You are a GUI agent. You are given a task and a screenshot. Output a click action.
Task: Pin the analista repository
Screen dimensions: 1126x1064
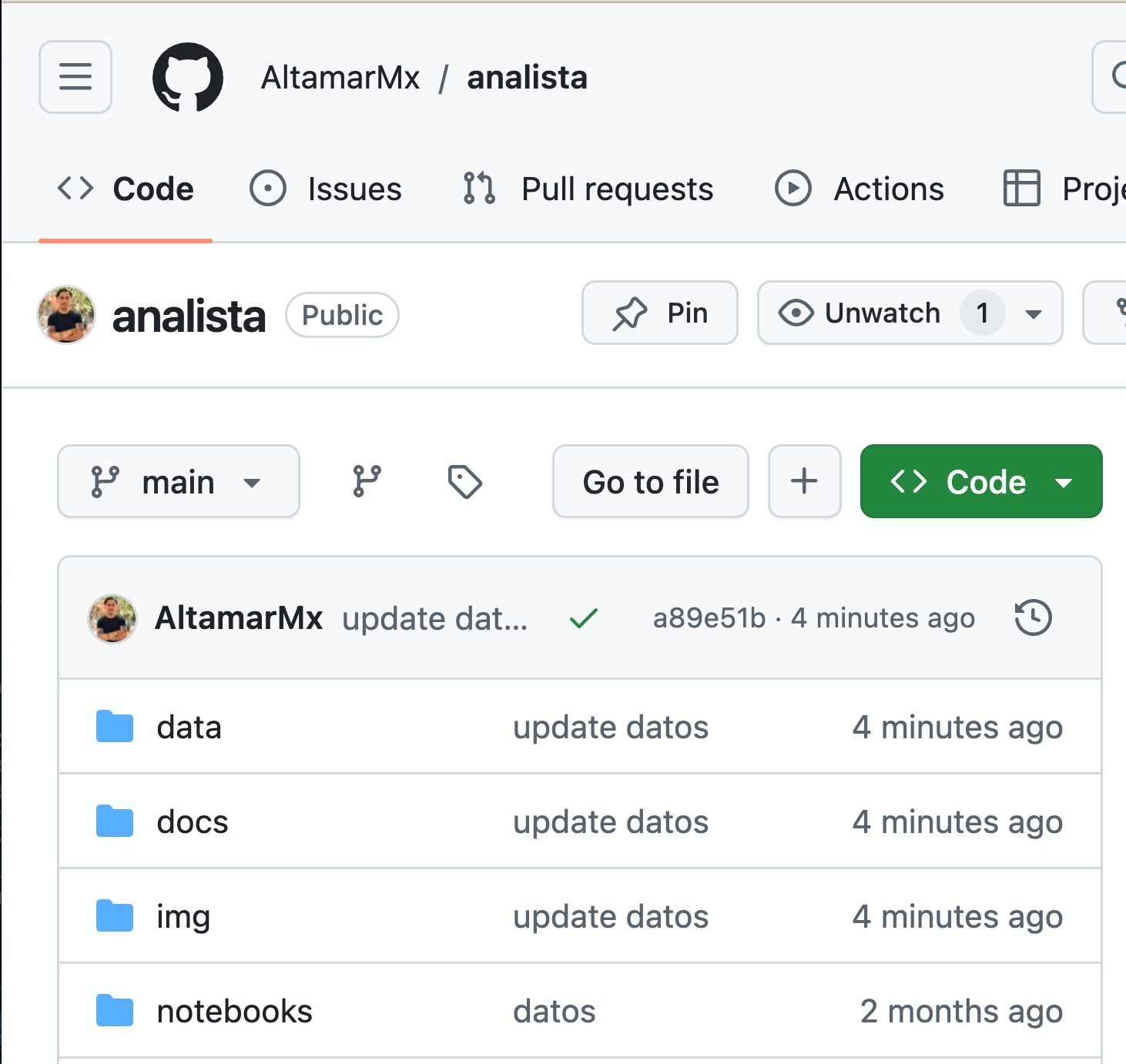click(x=660, y=313)
